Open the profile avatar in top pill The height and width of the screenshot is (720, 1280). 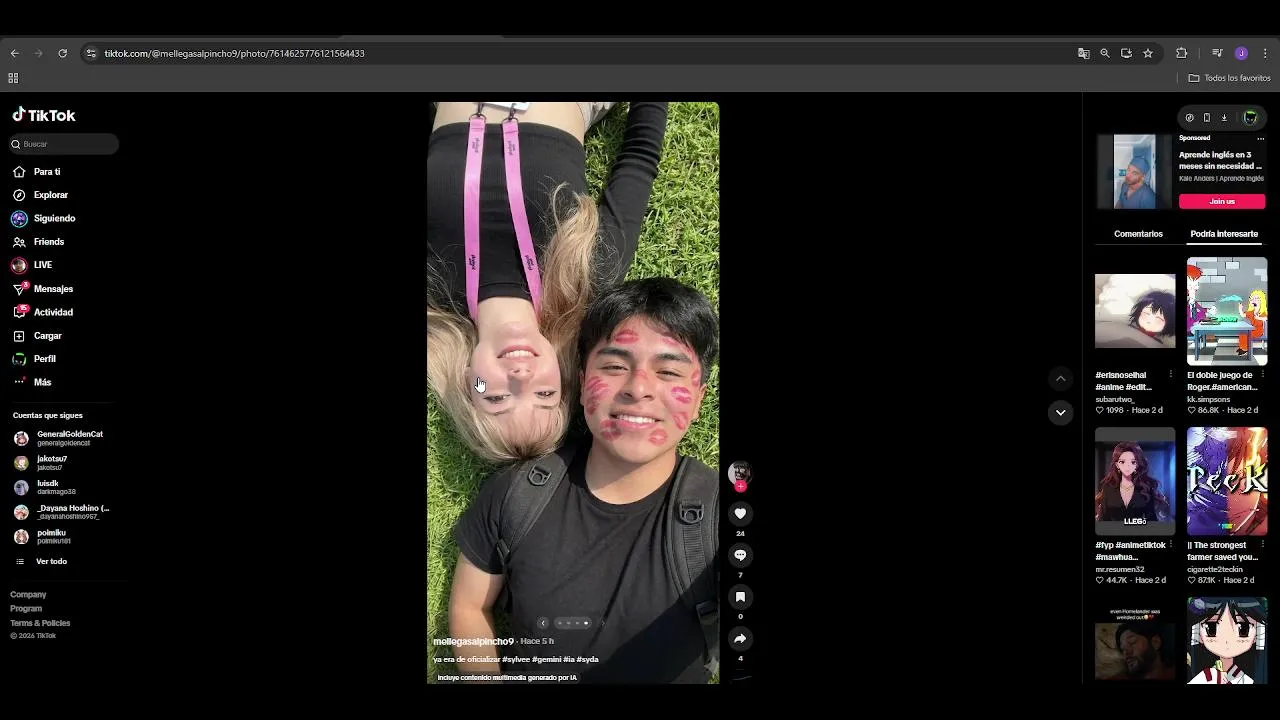click(x=1250, y=118)
